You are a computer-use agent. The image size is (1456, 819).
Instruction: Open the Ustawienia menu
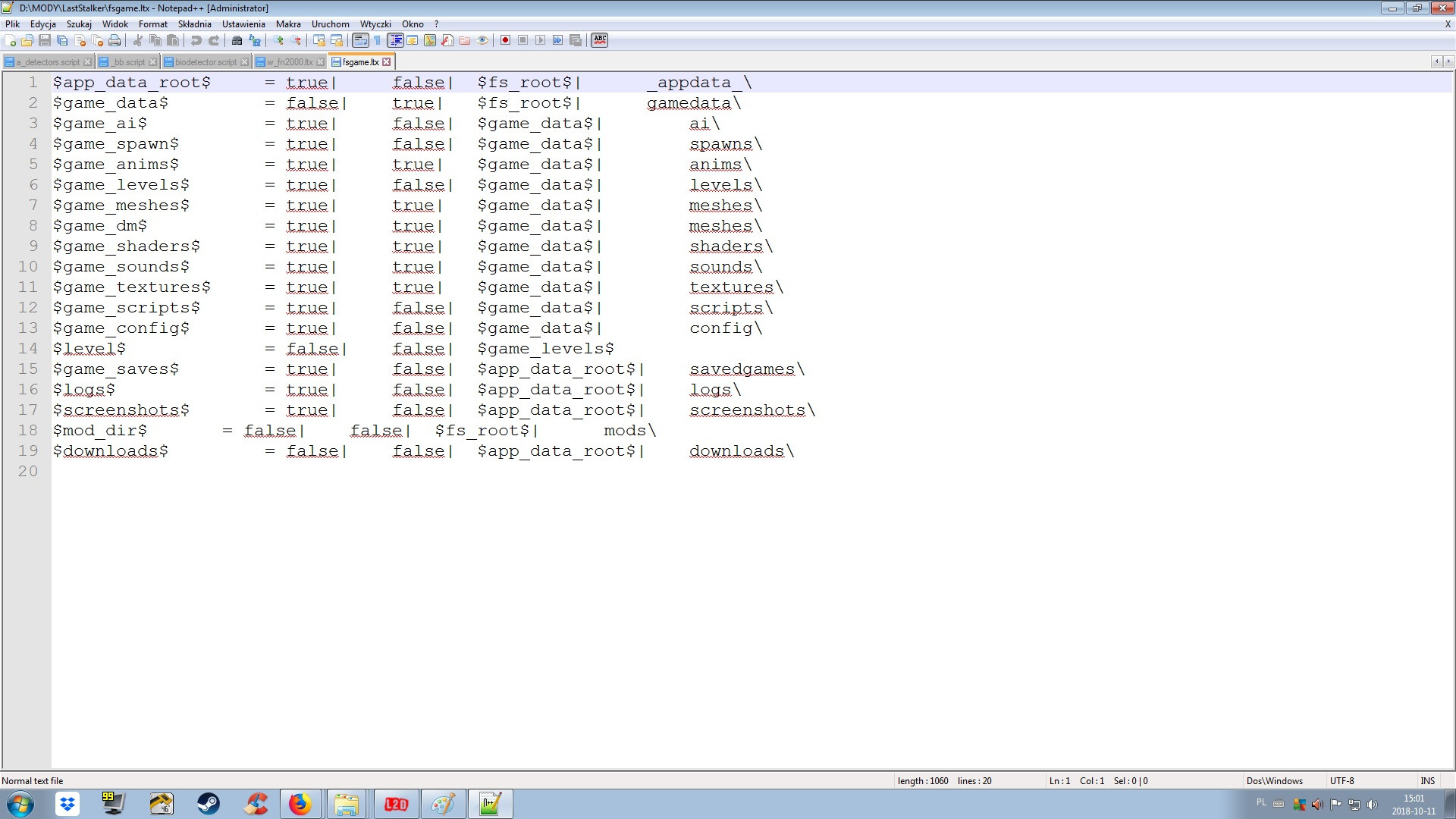point(243,24)
